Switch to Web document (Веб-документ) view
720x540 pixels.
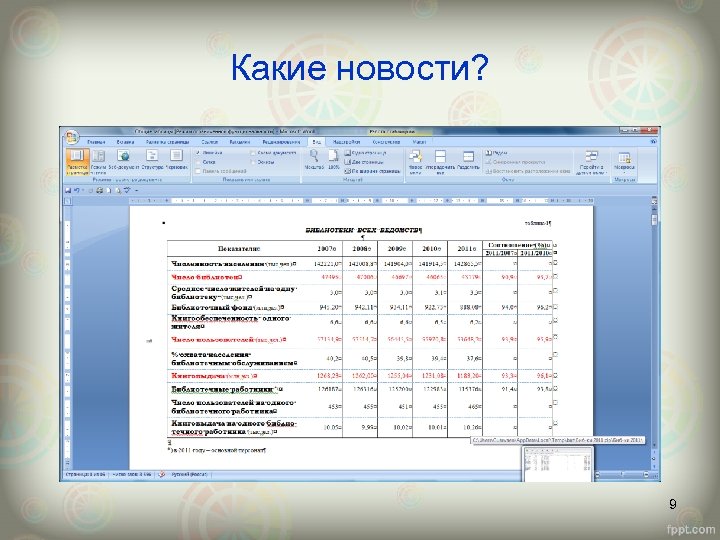(124, 160)
